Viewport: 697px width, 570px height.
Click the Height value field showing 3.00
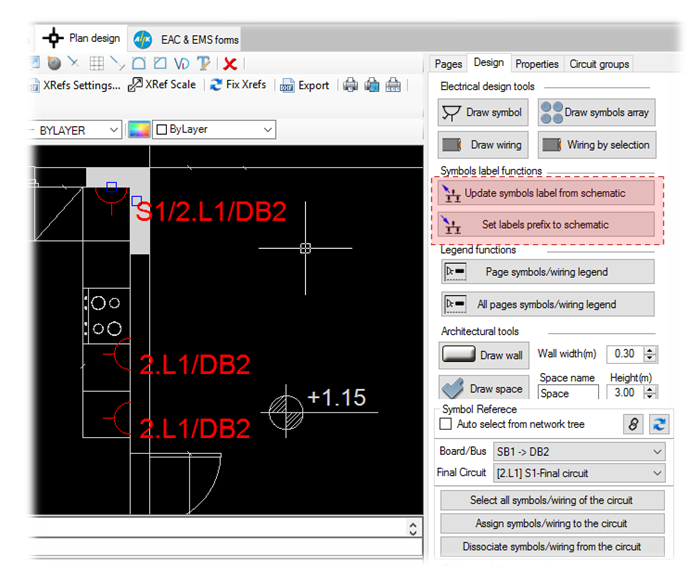pyautogui.click(x=625, y=393)
